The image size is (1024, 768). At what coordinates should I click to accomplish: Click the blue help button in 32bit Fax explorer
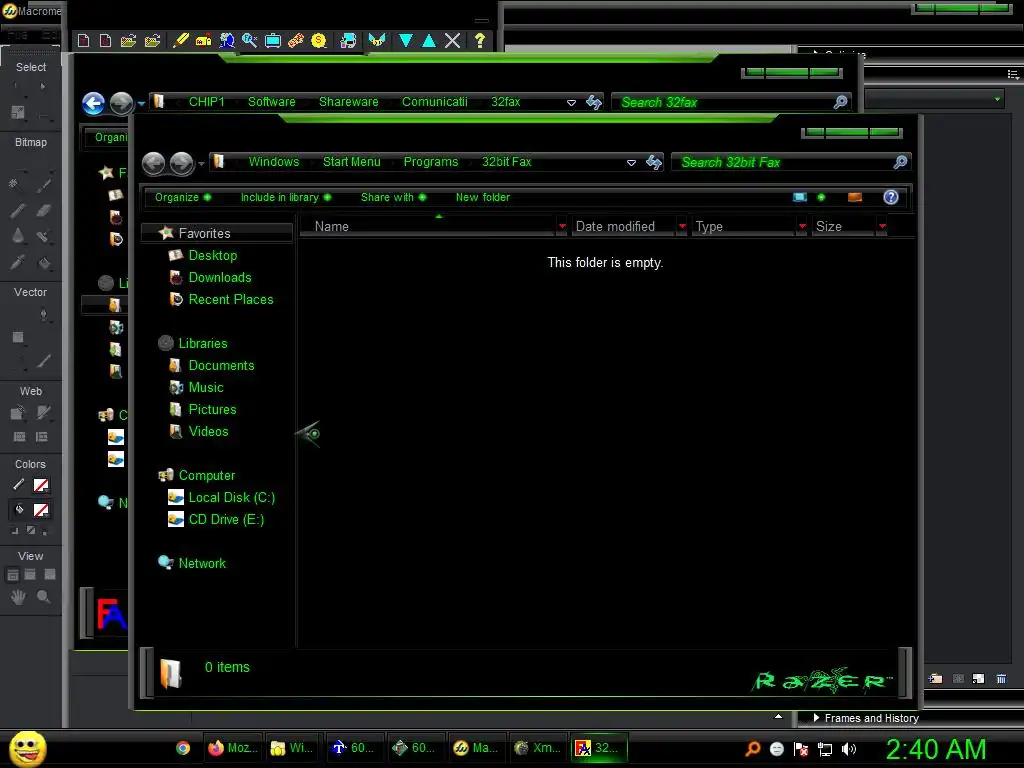click(891, 197)
